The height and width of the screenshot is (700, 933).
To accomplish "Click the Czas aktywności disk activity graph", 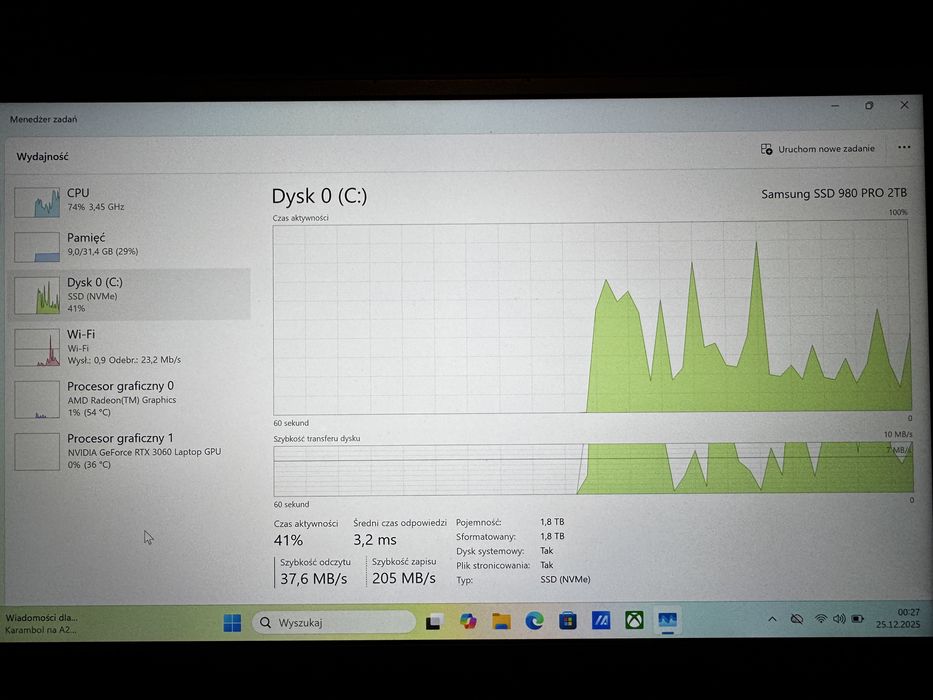I will click(x=591, y=318).
